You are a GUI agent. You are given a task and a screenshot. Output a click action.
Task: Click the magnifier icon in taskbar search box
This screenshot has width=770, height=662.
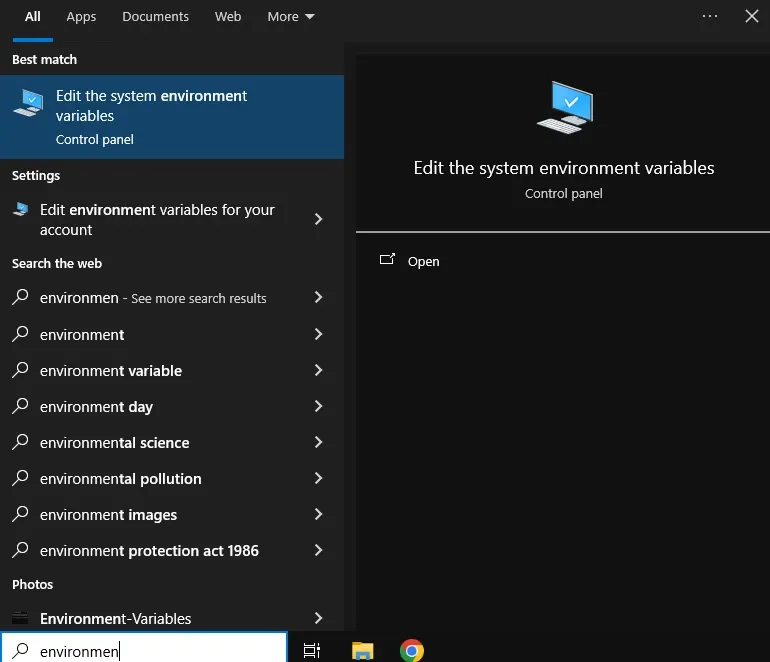tap(20, 651)
